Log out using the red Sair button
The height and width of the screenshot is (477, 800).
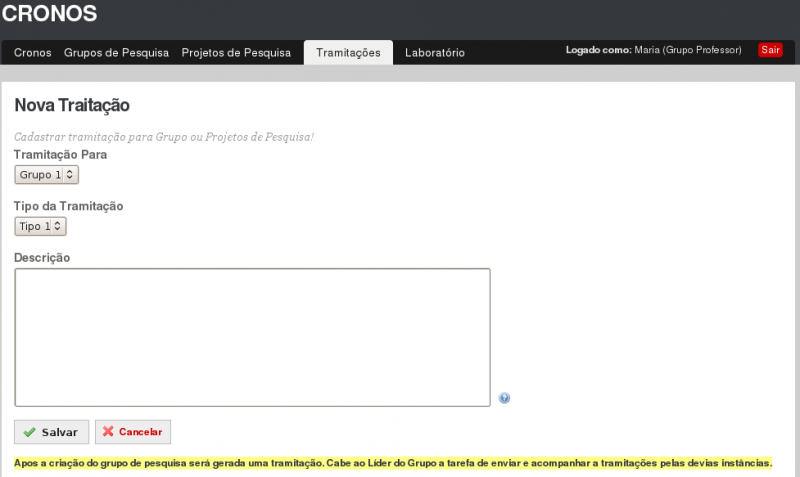(770, 50)
